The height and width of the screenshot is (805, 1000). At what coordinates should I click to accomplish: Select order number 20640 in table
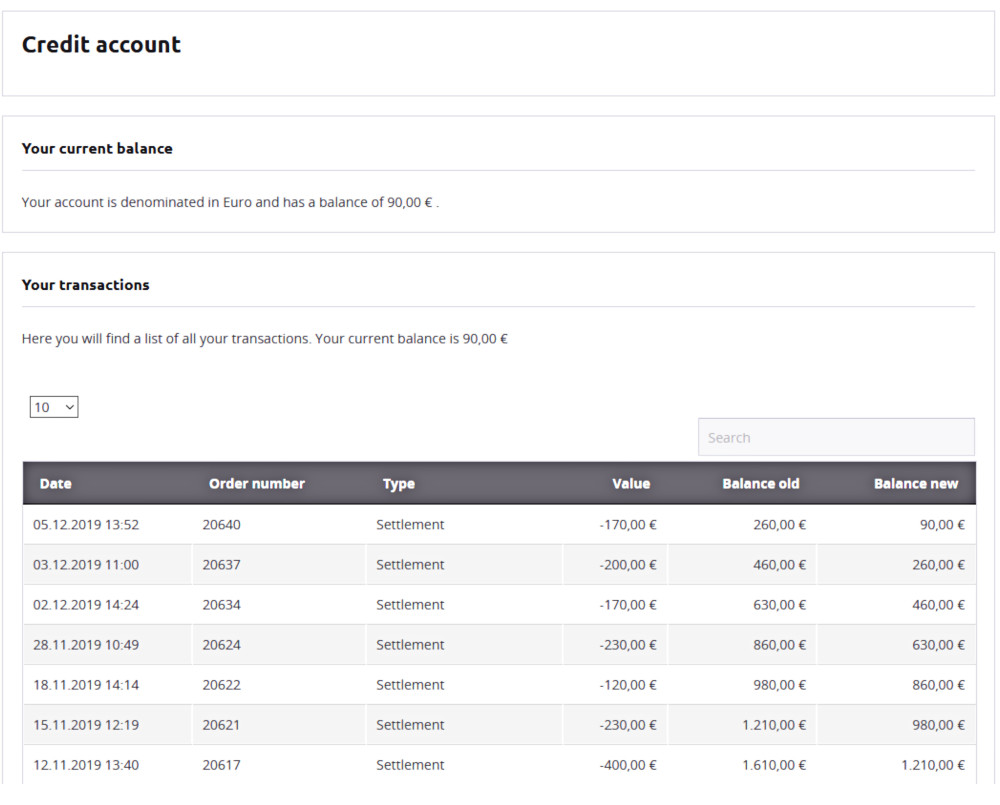pyautogui.click(x=221, y=525)
